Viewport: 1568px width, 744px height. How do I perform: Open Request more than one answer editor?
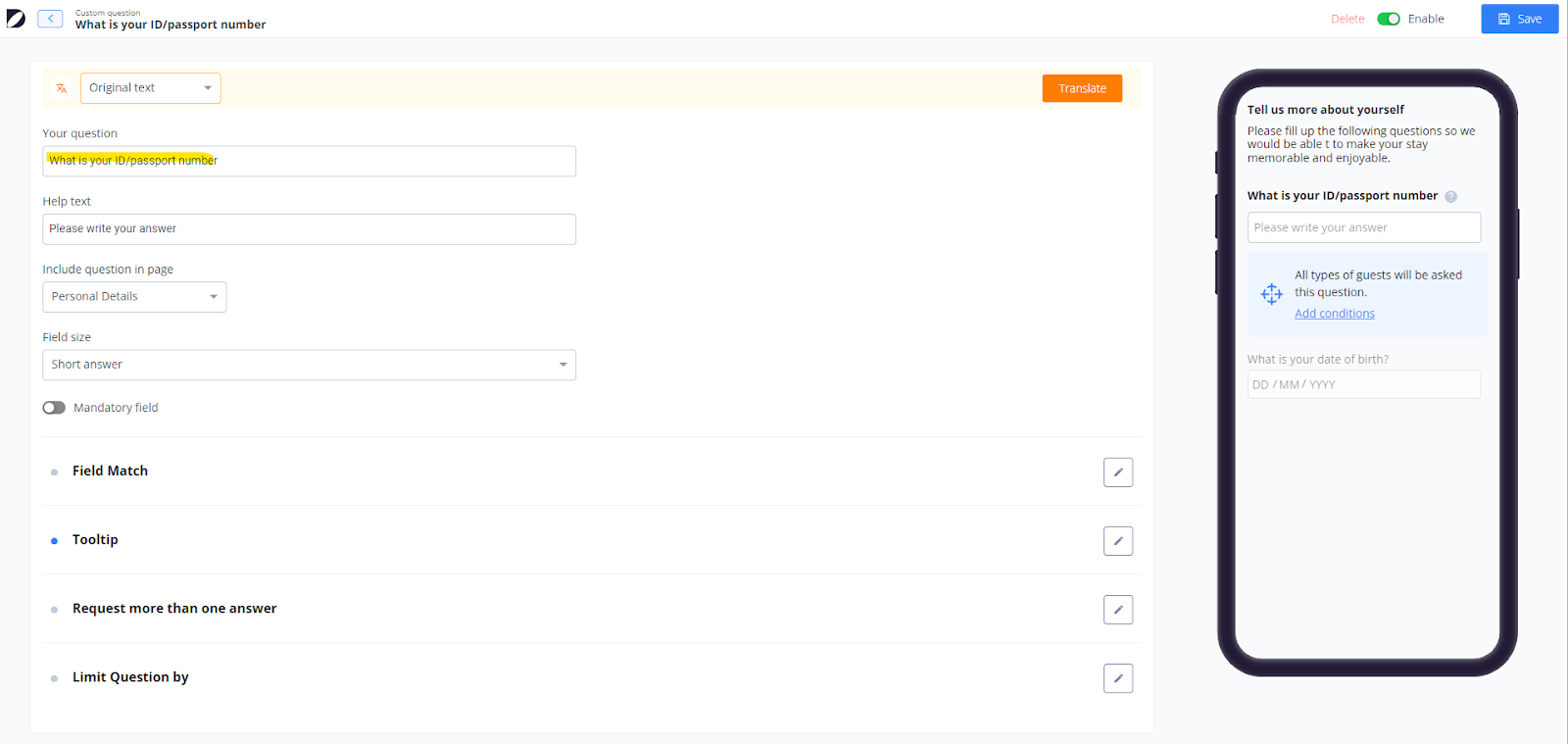[x=1118, y=610]
